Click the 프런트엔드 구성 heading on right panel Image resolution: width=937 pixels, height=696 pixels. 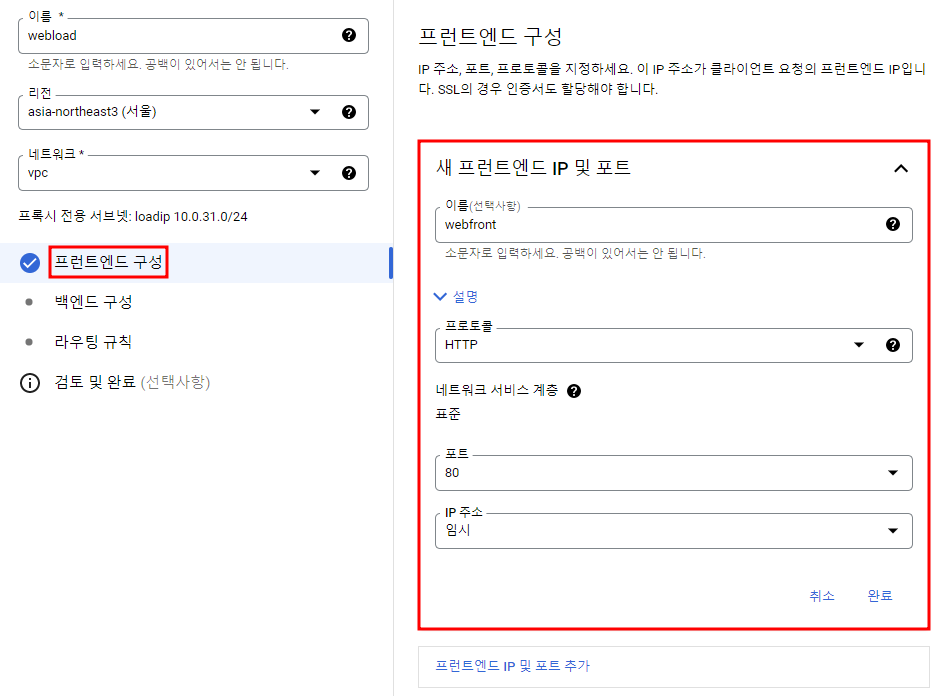point(490,36)
